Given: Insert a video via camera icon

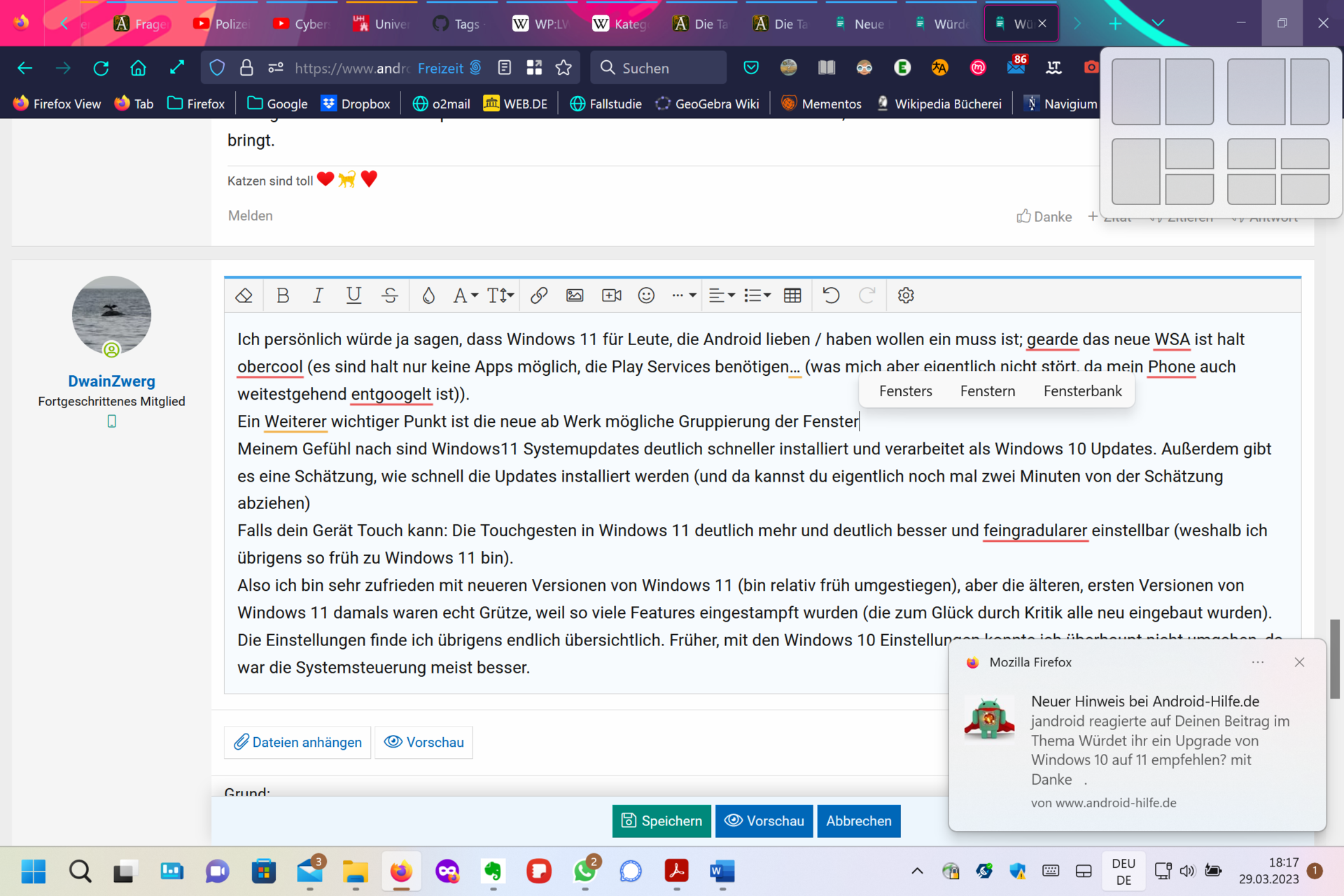Looking at the screenshot, I should (611, 295).
